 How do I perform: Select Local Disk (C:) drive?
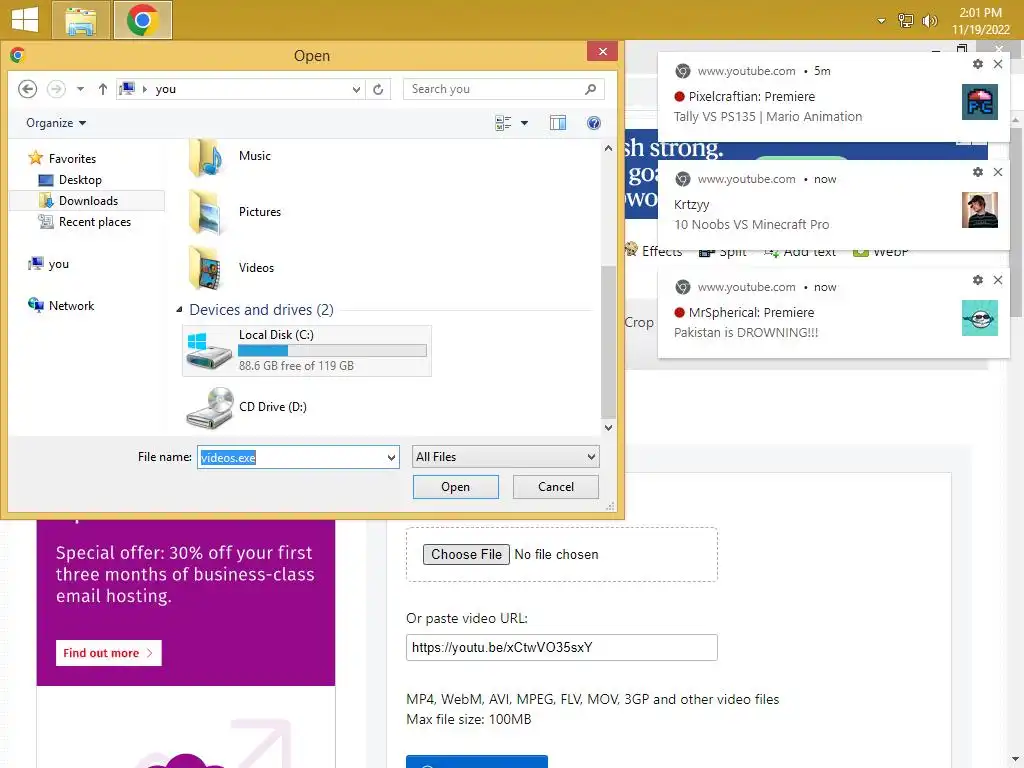[307, 351]
